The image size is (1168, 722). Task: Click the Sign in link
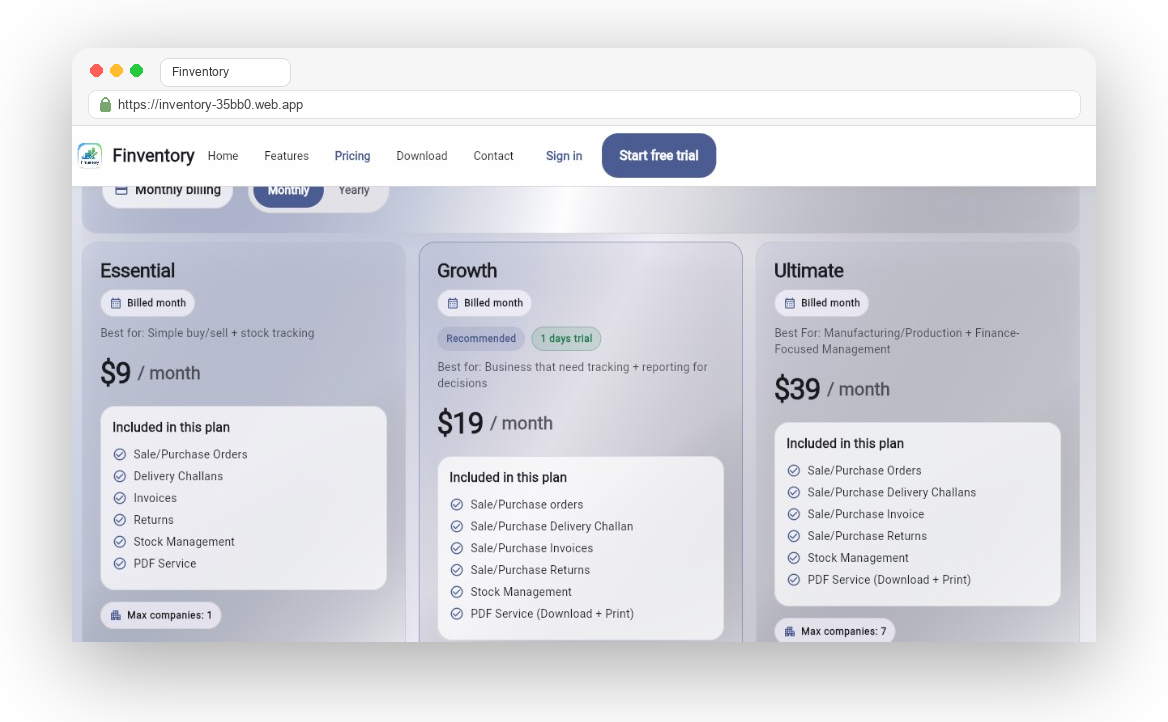coord(564,156)
